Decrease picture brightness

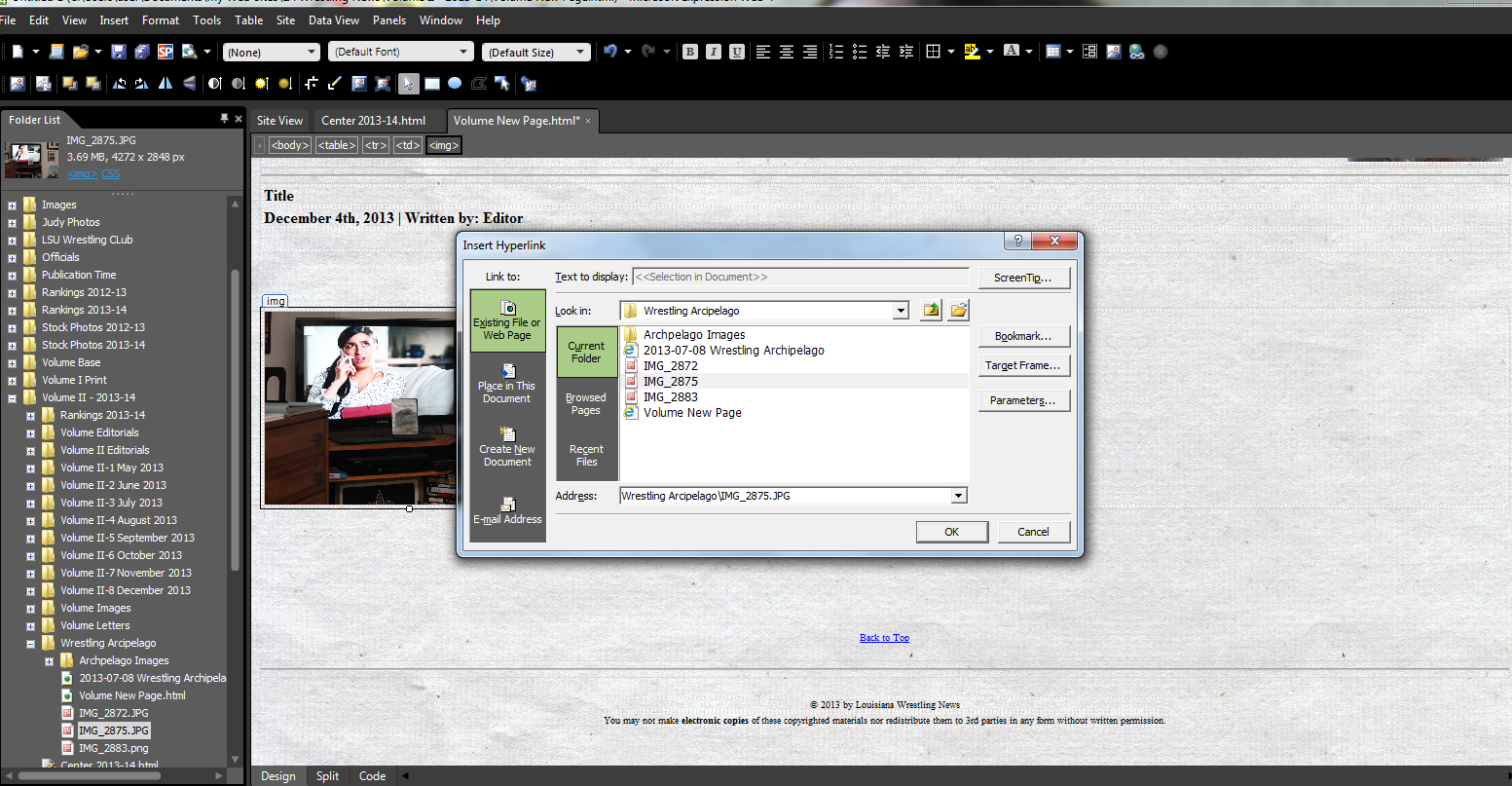(285, 84)
